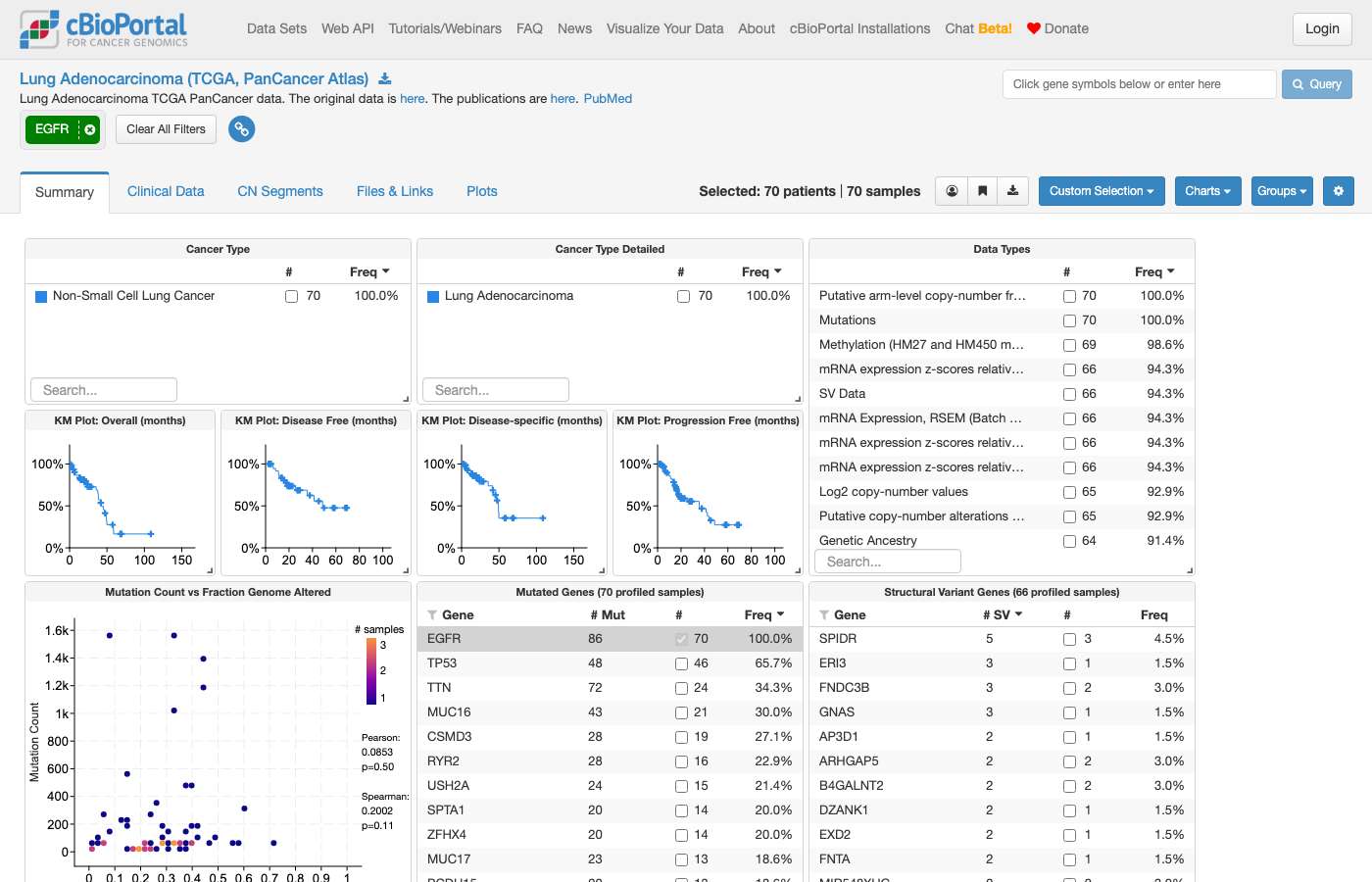Viewport: 1372px width, 882px height.
Task: Open the gear settings button
Action: tap(1339, 191)
